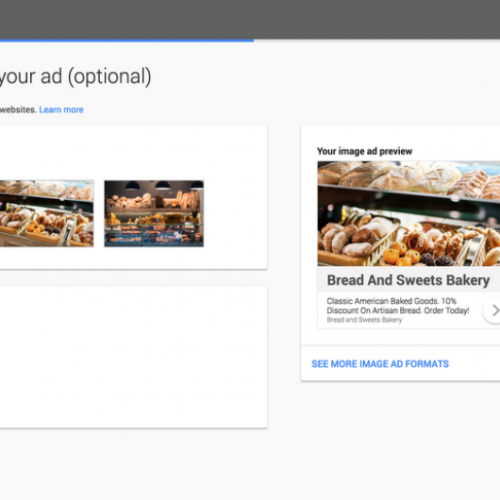Click the chevron arrow in ad preview

coord(494,310)
